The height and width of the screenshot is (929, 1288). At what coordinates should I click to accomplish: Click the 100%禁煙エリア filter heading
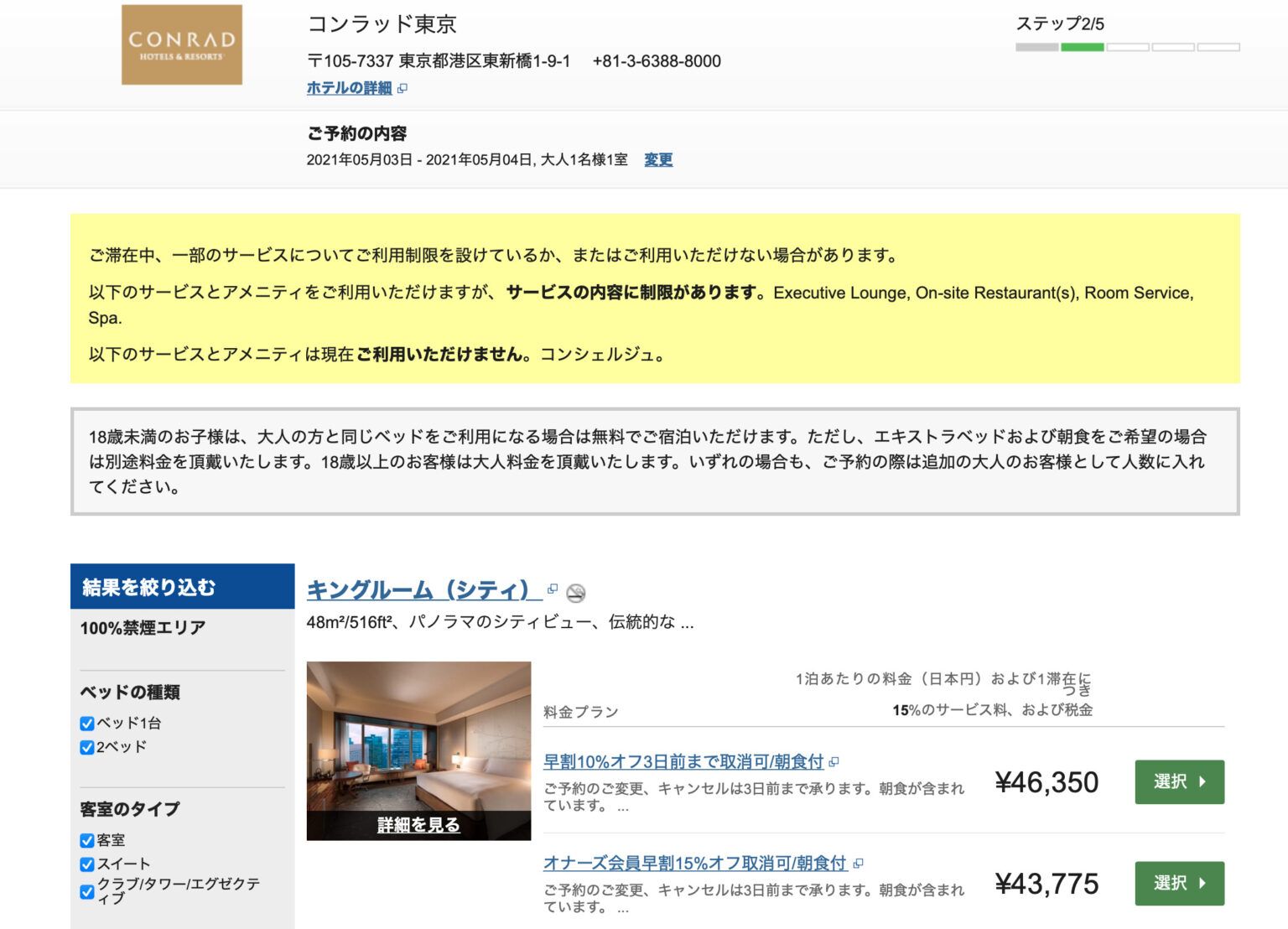coord(143,628)
